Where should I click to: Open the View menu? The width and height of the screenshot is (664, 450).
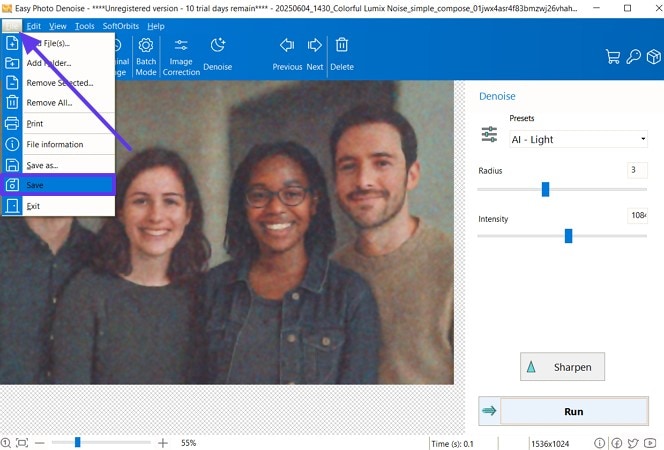click(x=58, y=26)
